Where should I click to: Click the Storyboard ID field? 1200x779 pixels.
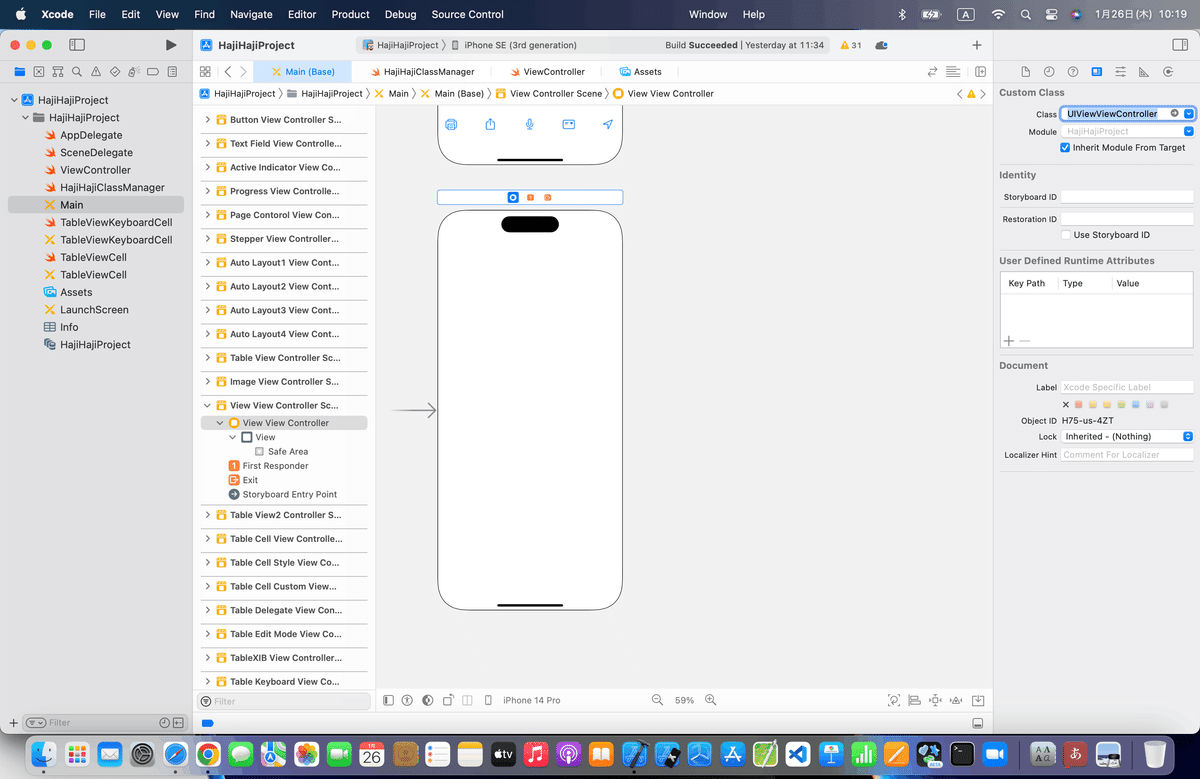(x=1127, y=197)
